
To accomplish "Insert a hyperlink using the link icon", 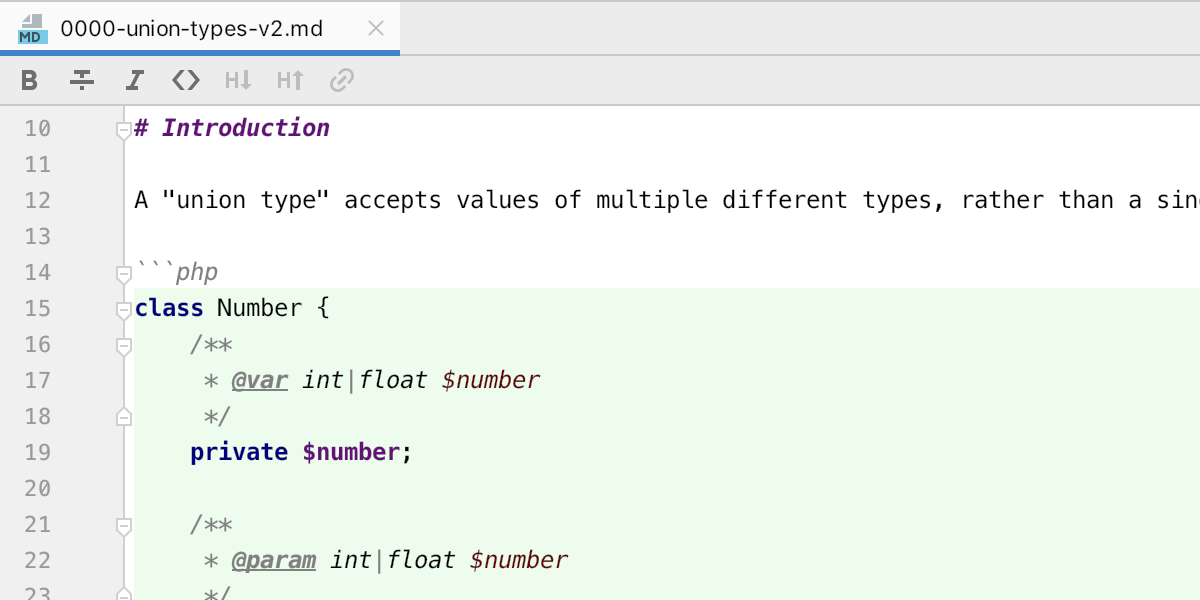I will [341, 80].
